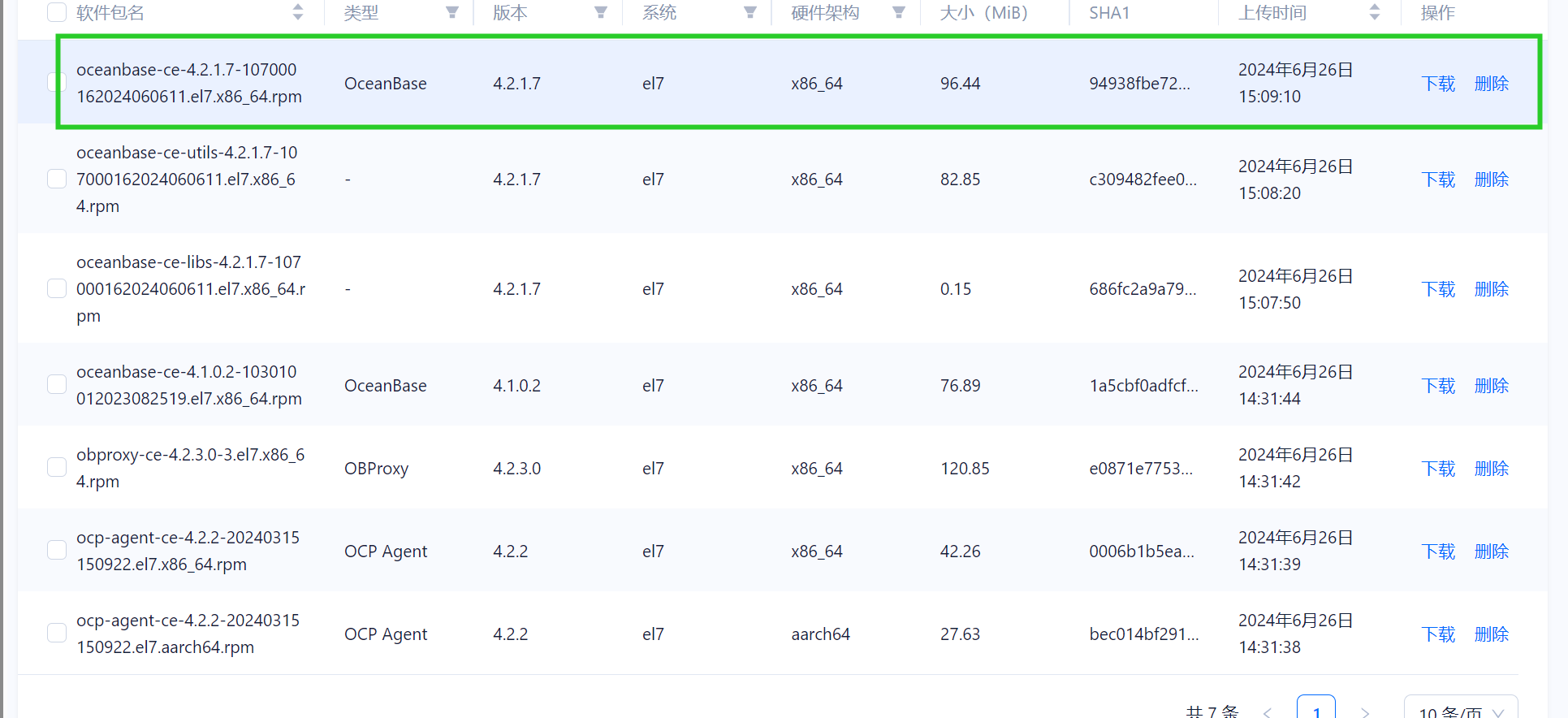Select SHA1 value e0871e7753...

tap(1141, 469)
